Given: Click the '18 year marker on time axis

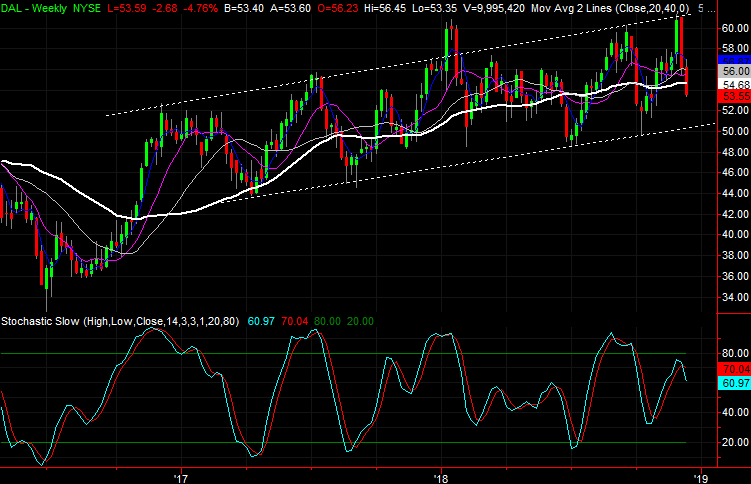Looking at the screenshot, I should point(442,476).
